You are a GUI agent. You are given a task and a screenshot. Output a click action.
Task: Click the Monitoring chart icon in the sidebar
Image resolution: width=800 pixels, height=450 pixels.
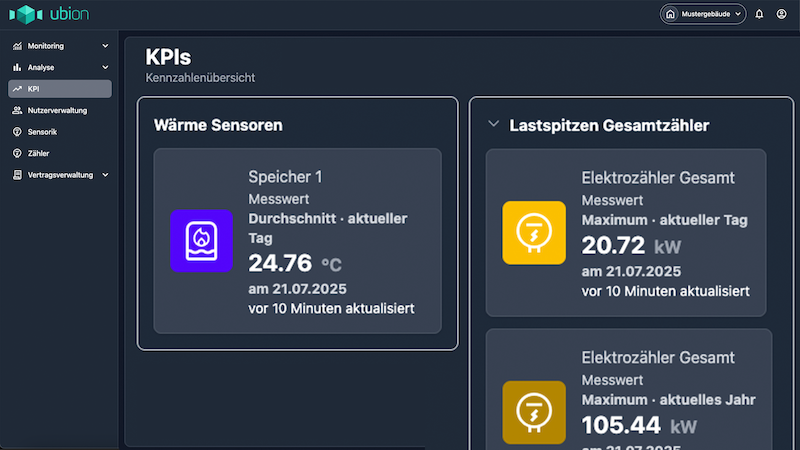tap(17, 46)
